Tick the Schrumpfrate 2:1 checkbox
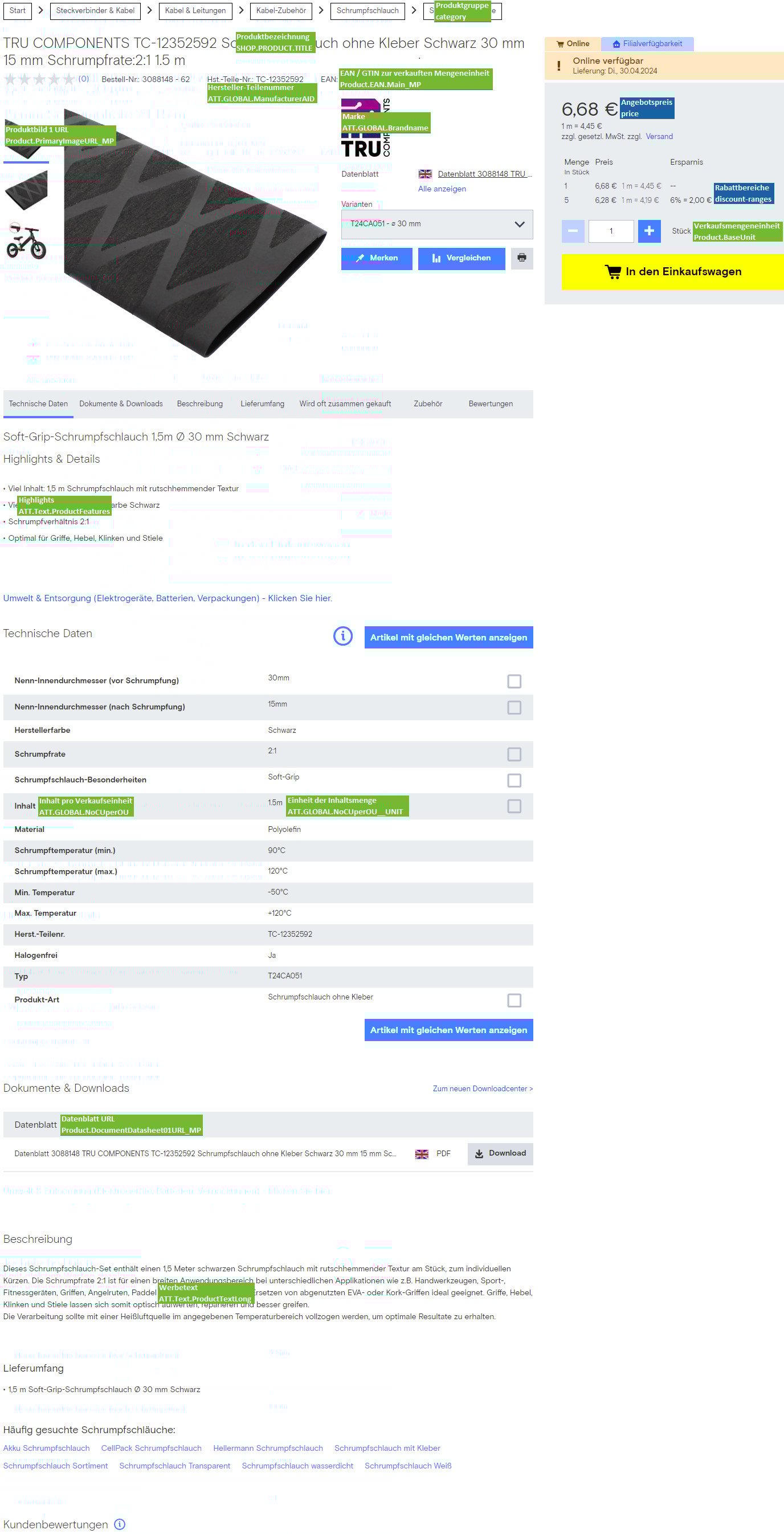The height and width of the screenshot is (1534, 784). pos(514,754)
